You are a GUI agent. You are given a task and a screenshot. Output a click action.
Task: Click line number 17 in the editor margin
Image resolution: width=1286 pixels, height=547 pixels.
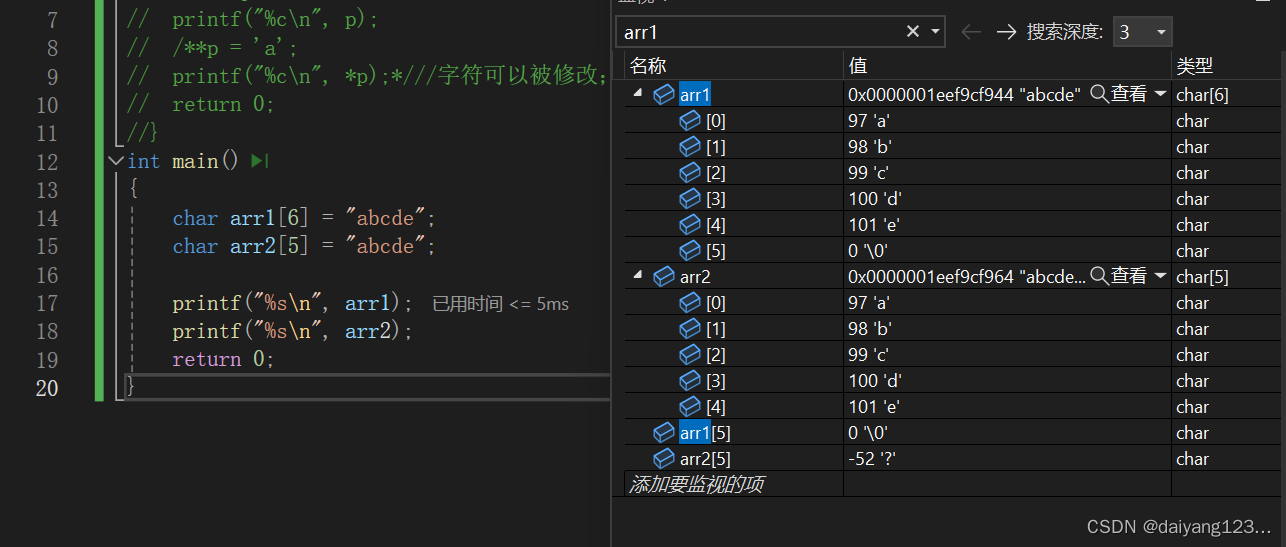tap(46, 303)
